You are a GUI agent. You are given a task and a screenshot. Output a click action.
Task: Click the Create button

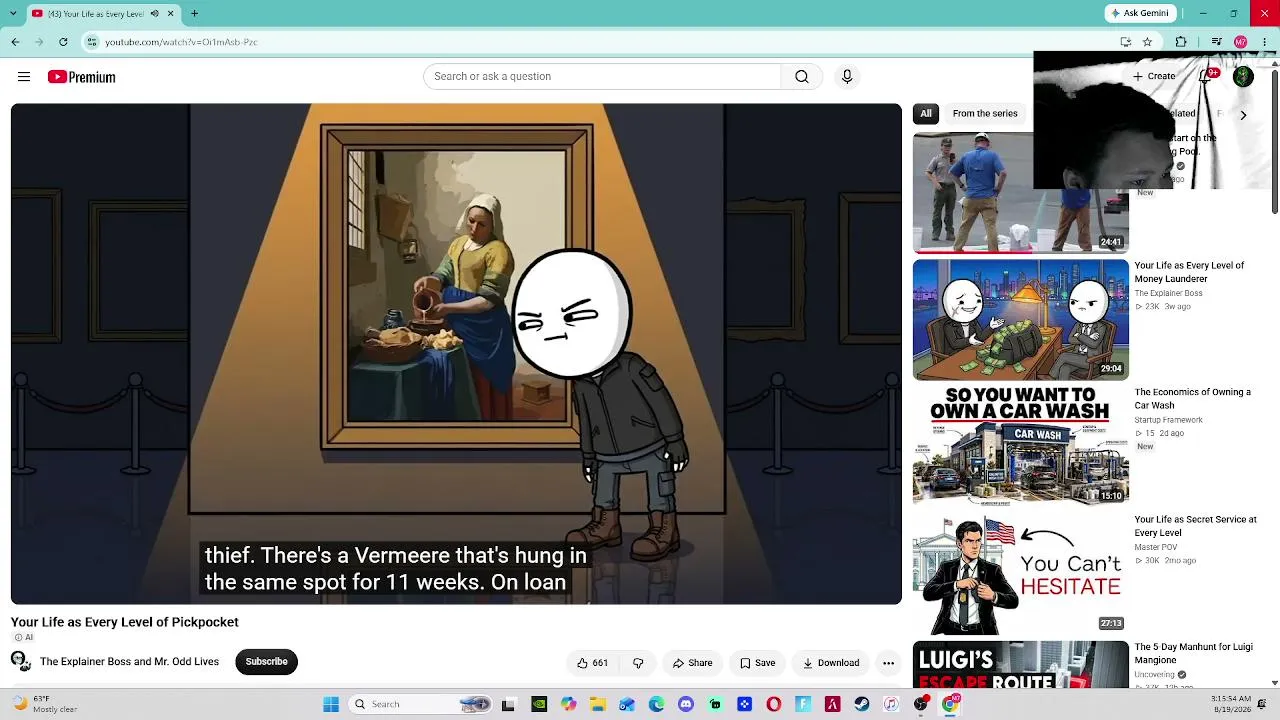pos(1154,76)
